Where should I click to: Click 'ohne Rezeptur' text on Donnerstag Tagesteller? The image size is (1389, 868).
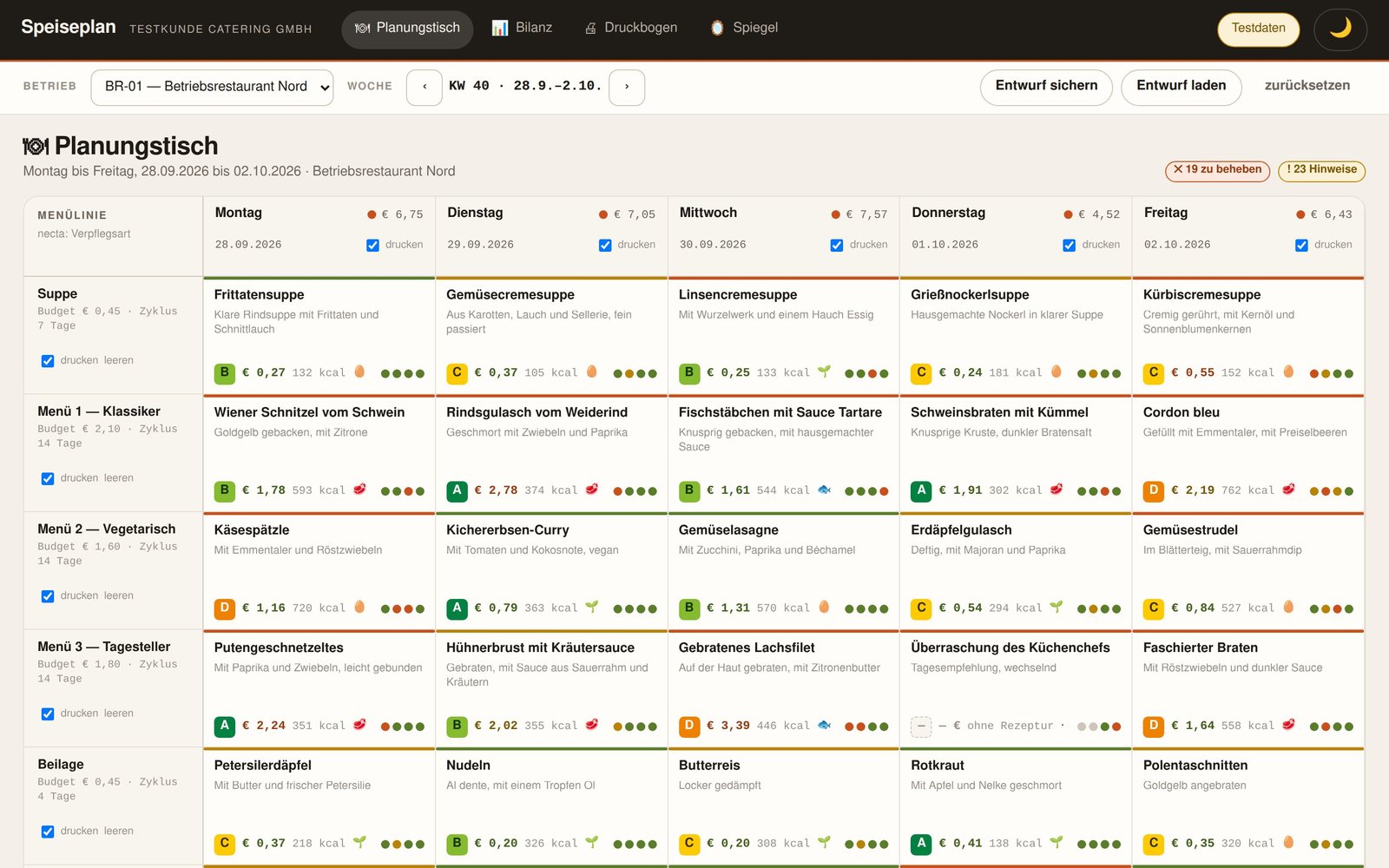coord(1010,726)
